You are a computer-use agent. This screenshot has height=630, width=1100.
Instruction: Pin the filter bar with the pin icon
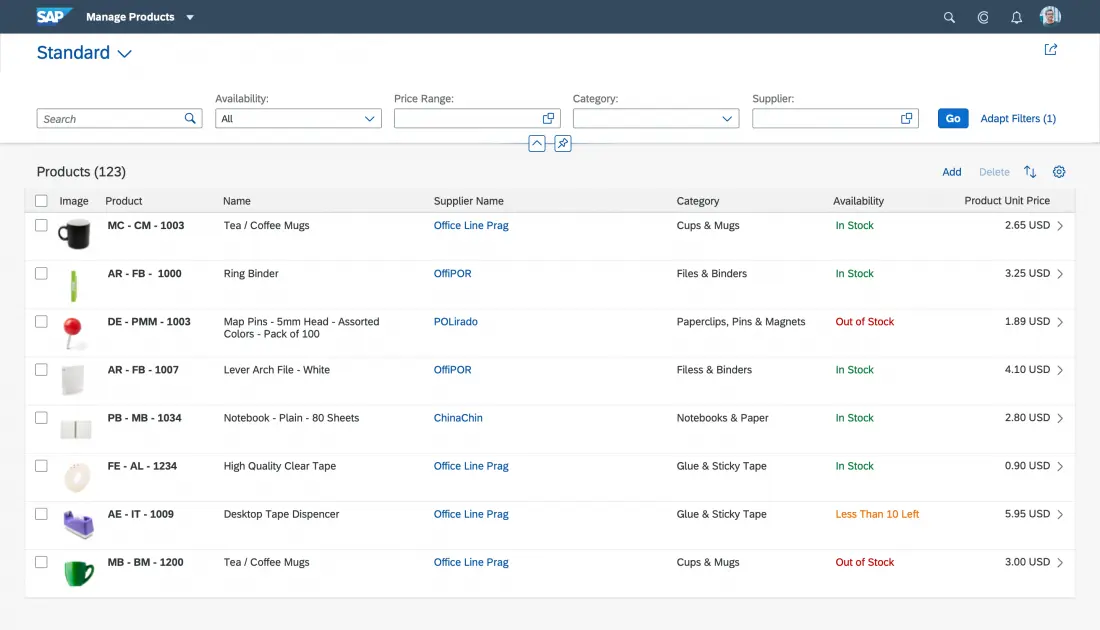[562, 143]
